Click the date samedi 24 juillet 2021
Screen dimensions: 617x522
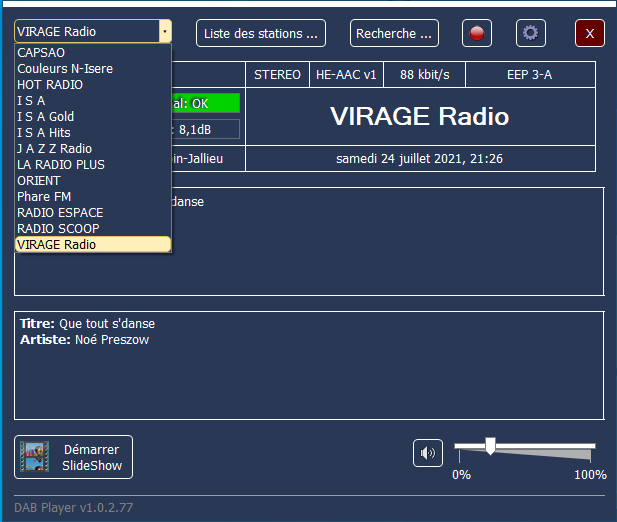(419, 159)
